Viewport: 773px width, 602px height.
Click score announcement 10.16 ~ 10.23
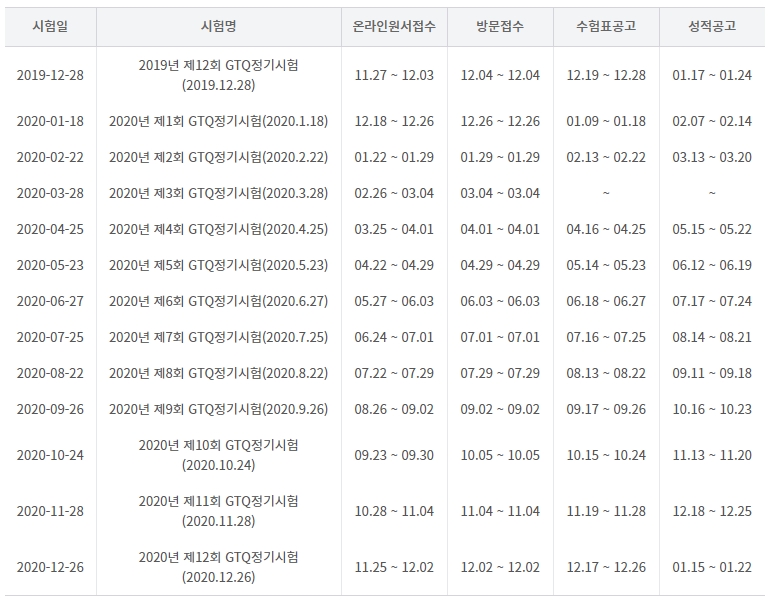pyautogui.click(x=712, y=409)
